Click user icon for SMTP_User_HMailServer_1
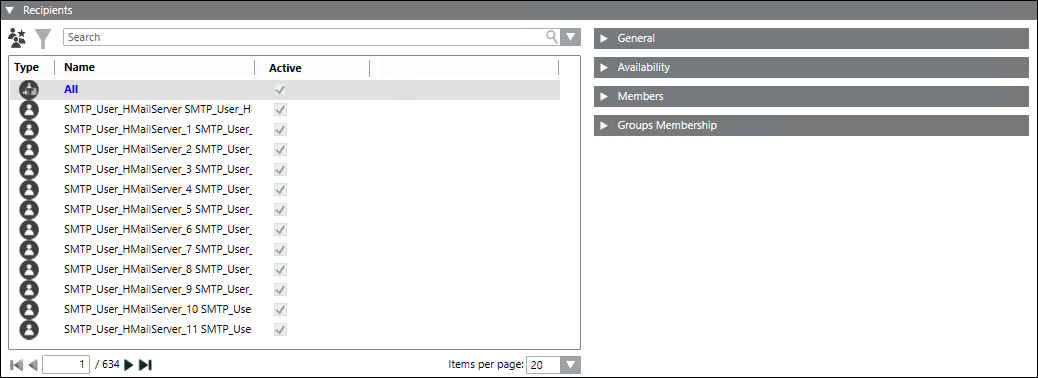The width and height of the screenshot is (1038, 378). 29,129
